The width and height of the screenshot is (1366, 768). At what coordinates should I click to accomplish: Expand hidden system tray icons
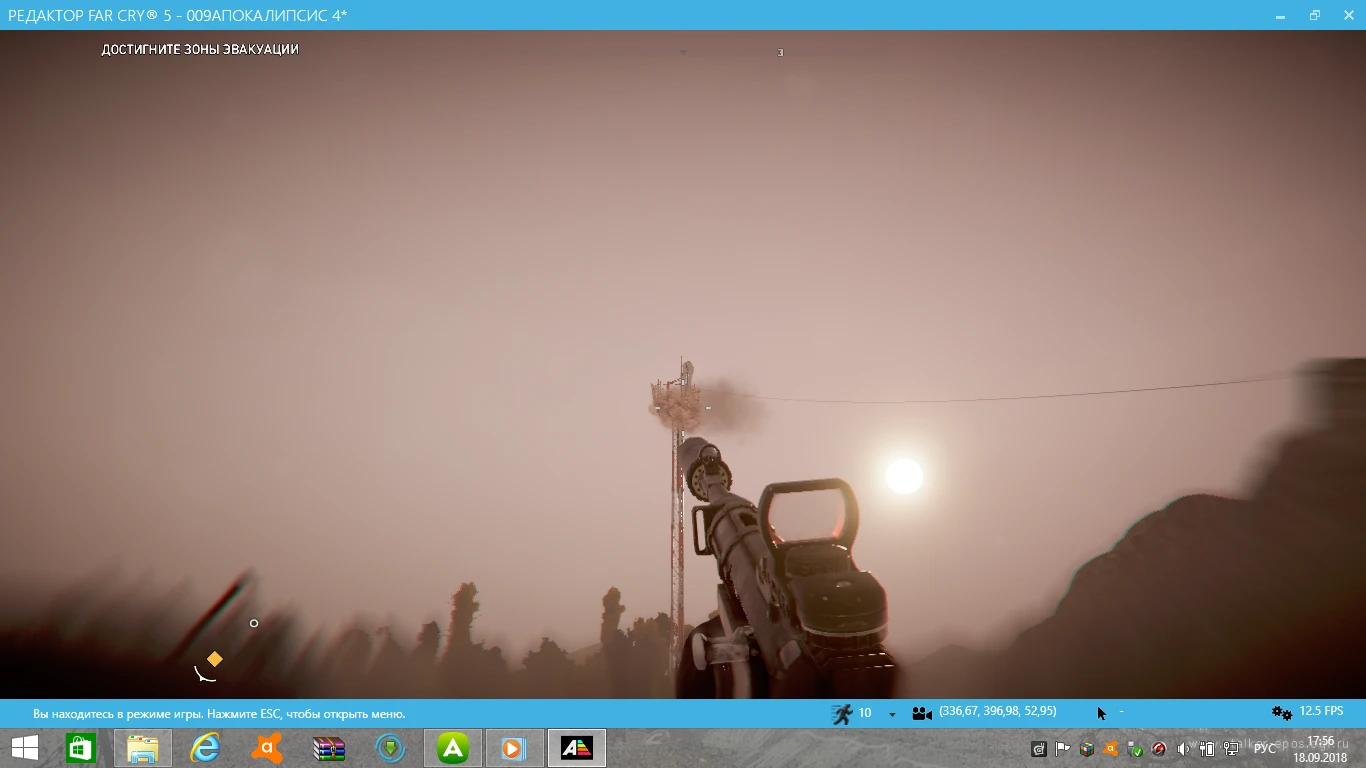tap(1039, 748)
